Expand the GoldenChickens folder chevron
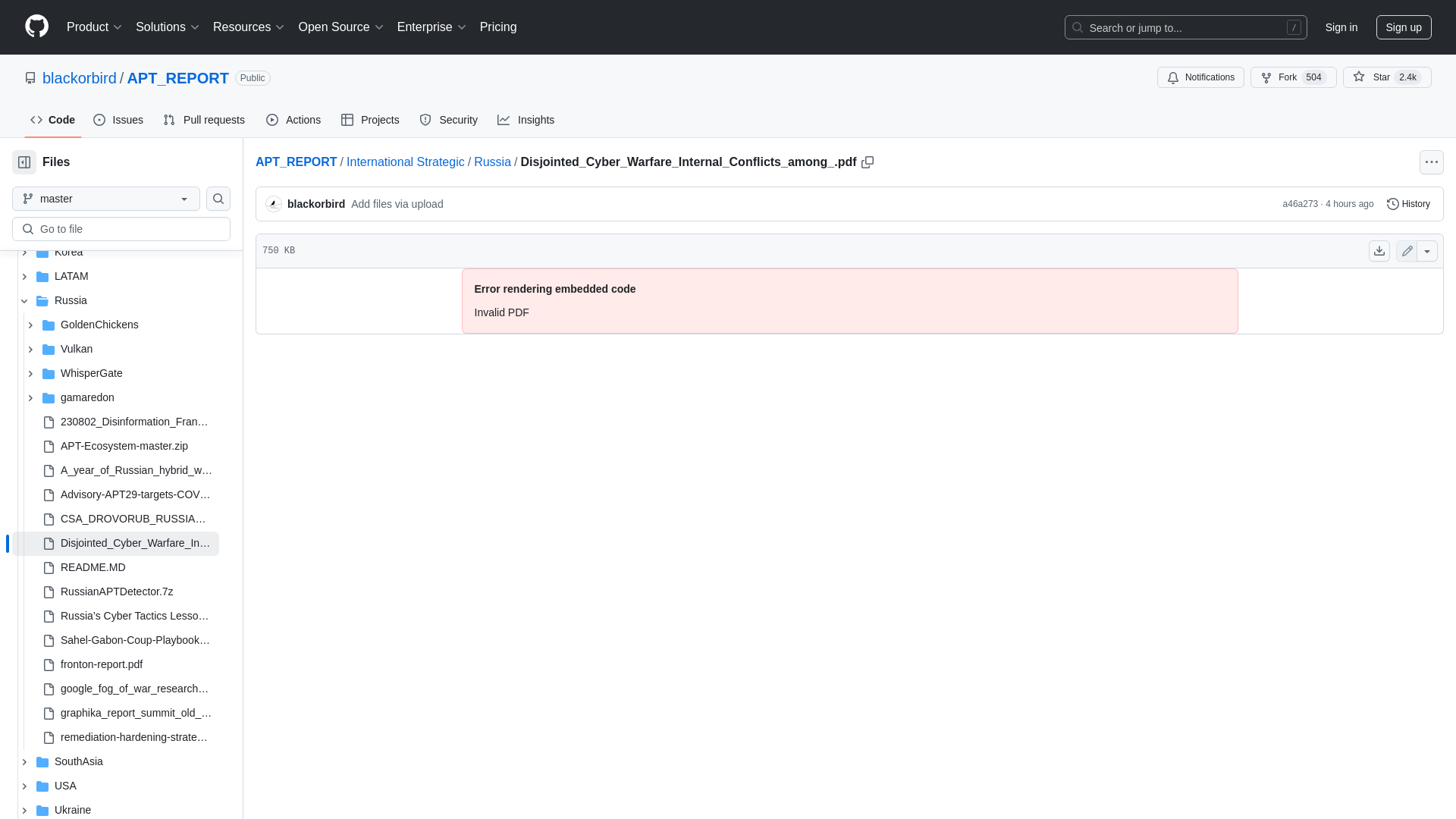The height and width of the screenshot is (819, 1456). [30, 325]
